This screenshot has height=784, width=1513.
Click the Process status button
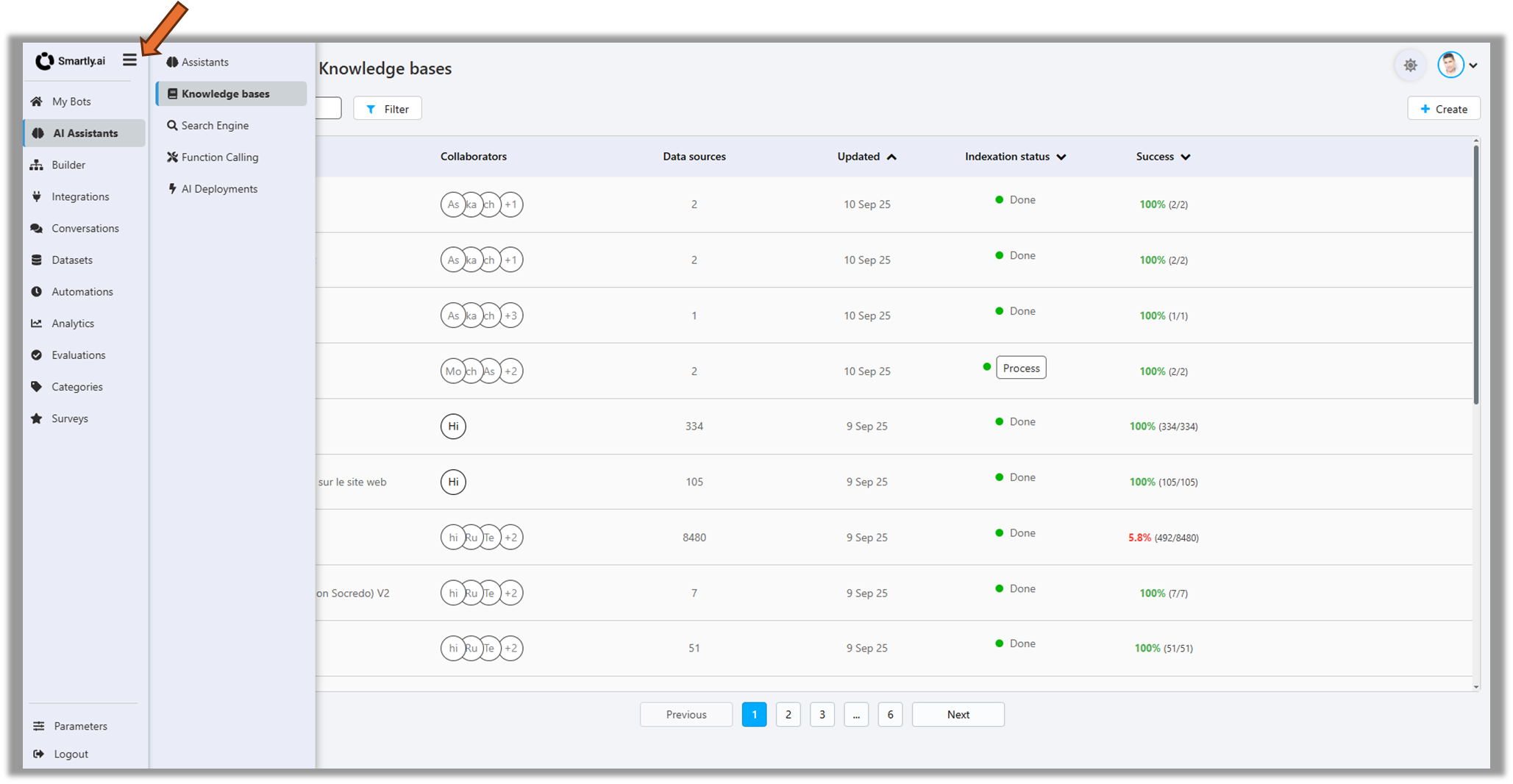pyautogui.click(x=1021, y=368)
